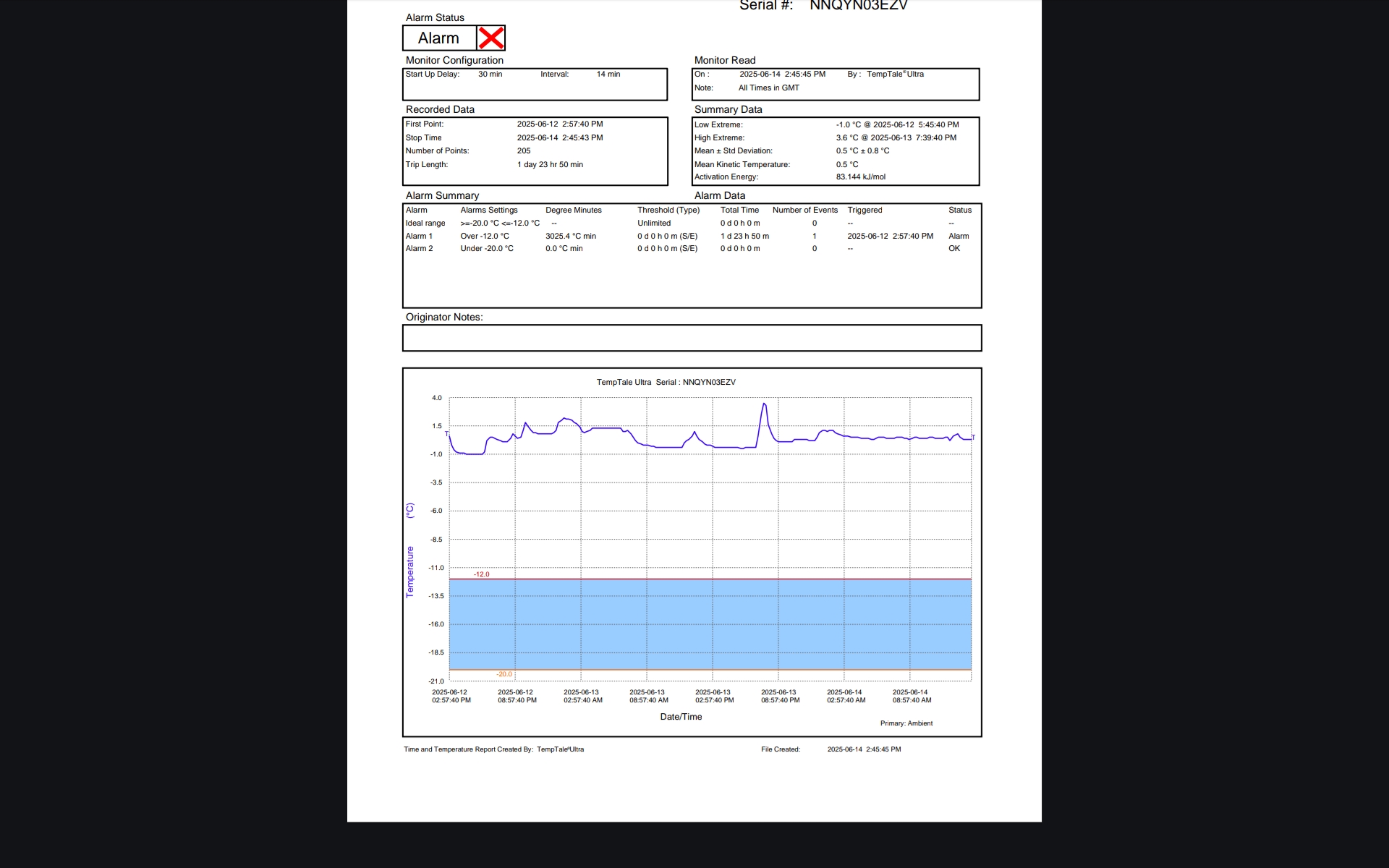This screenshot has width=1389, height=868.
Task: Click inside the empty Originator Notes box
Action: 692,338
